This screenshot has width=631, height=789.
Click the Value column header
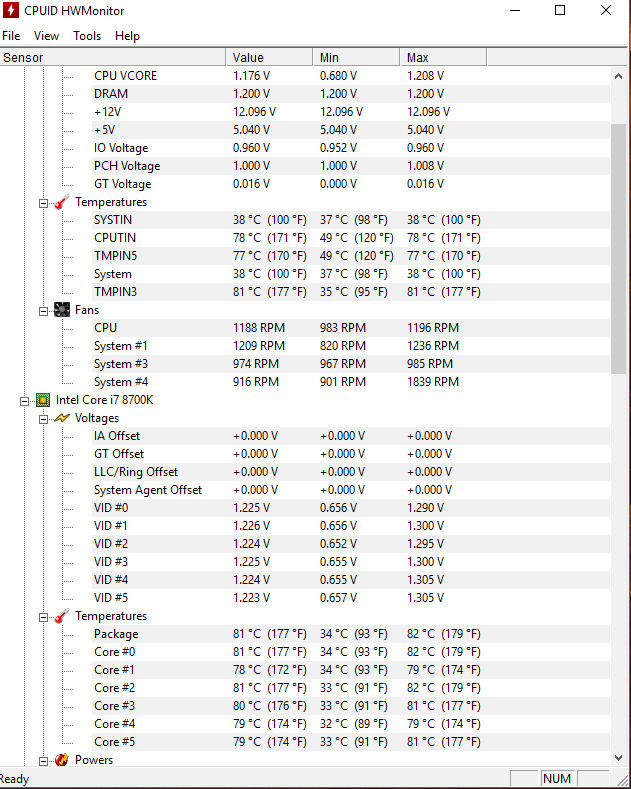pos(269,57)
